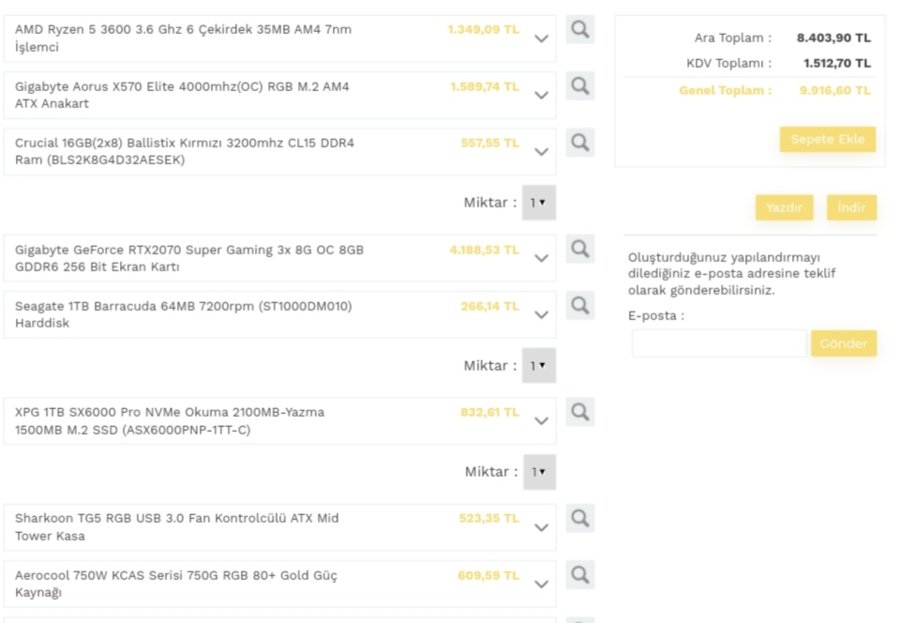
Task: Click the magnifier beside Gigabyte GeForce RTX2070 Super
Action: click(580, 249)
